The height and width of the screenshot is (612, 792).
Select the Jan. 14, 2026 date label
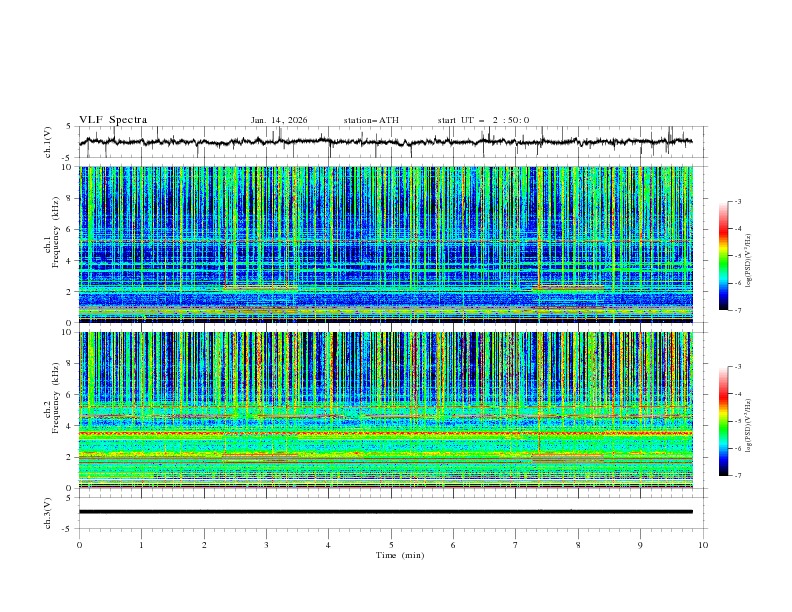279,120
